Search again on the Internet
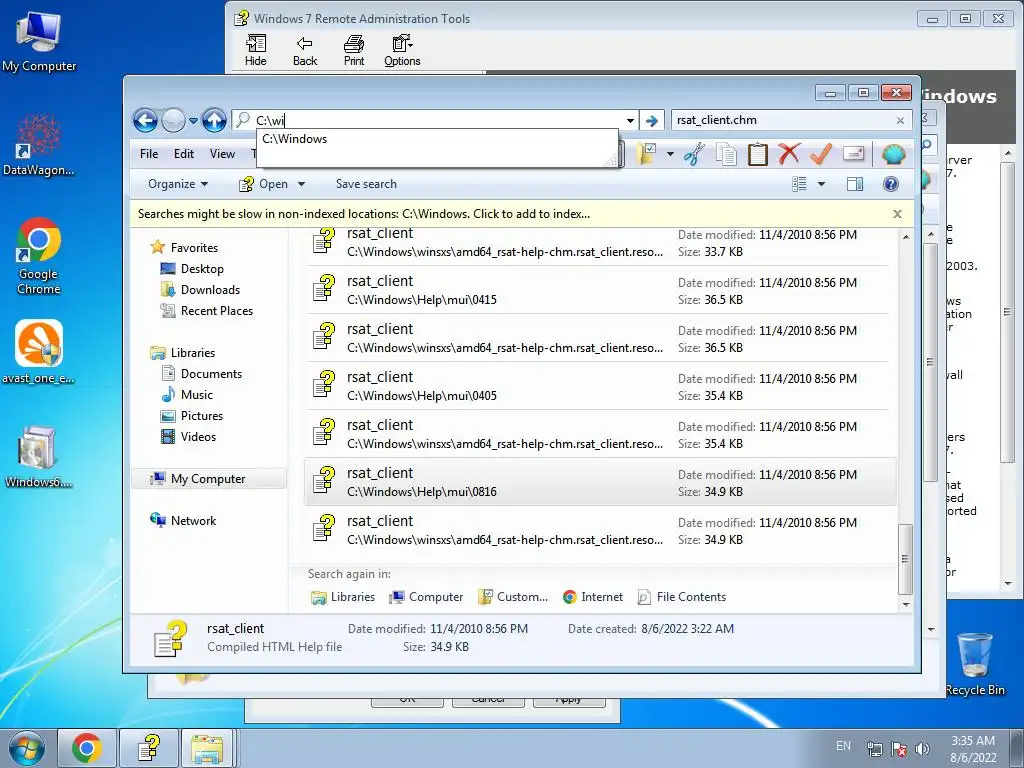 click(x=593, y=597)
